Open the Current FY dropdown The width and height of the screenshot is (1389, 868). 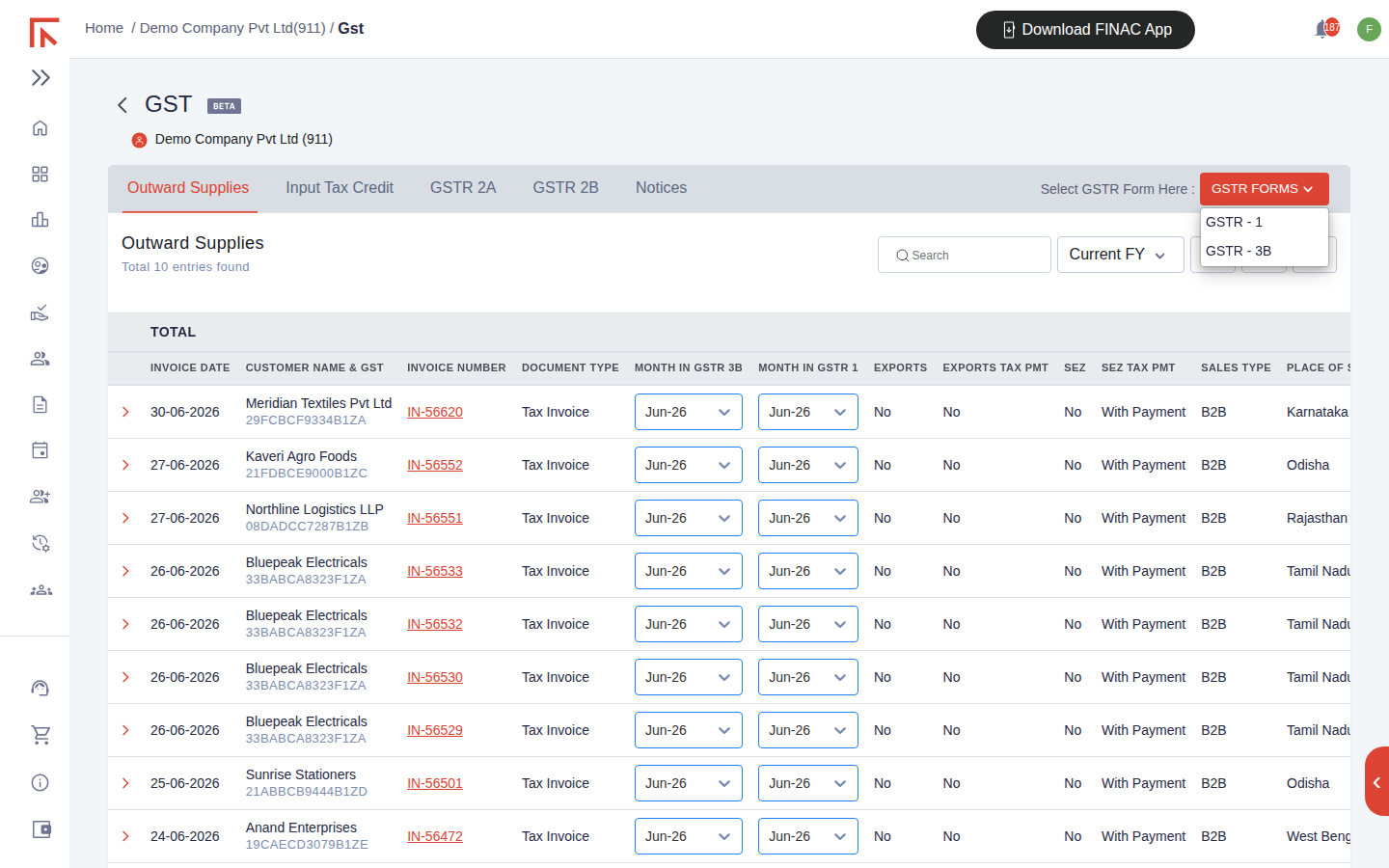(x=1120, y=255)
